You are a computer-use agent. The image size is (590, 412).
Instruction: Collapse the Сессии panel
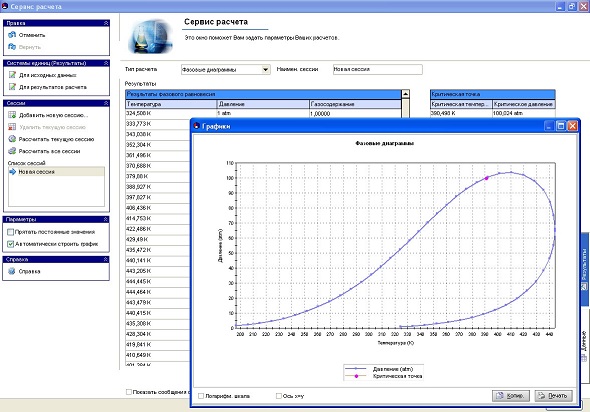pyautogui.click(x=106, y=103)
